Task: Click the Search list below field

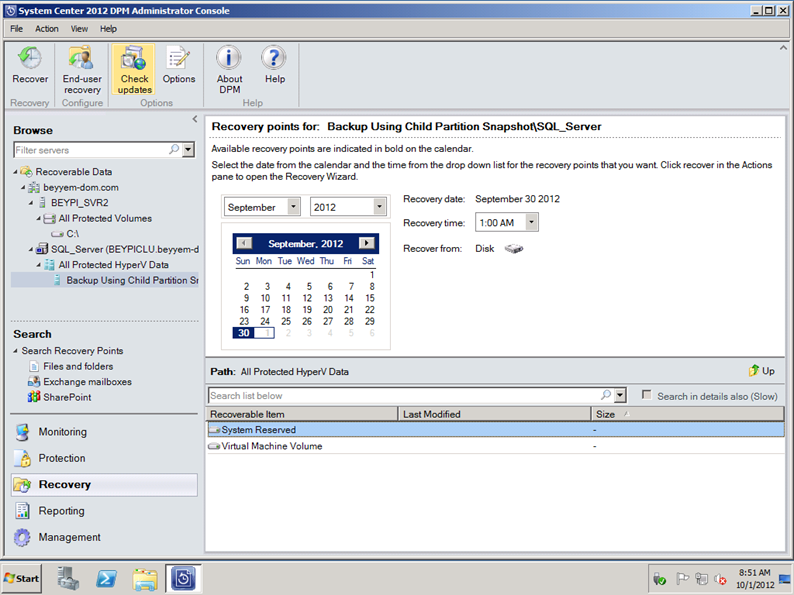Action: point(404,395)
